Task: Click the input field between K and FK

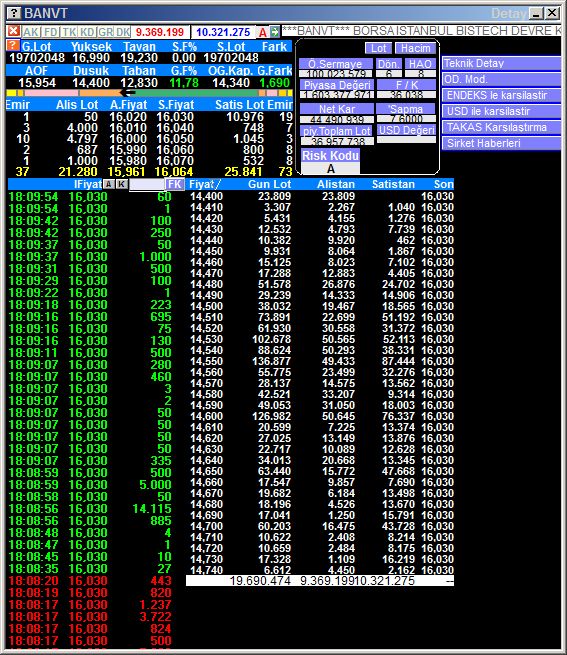Action: pyautogui.click(x=147, y=184)
